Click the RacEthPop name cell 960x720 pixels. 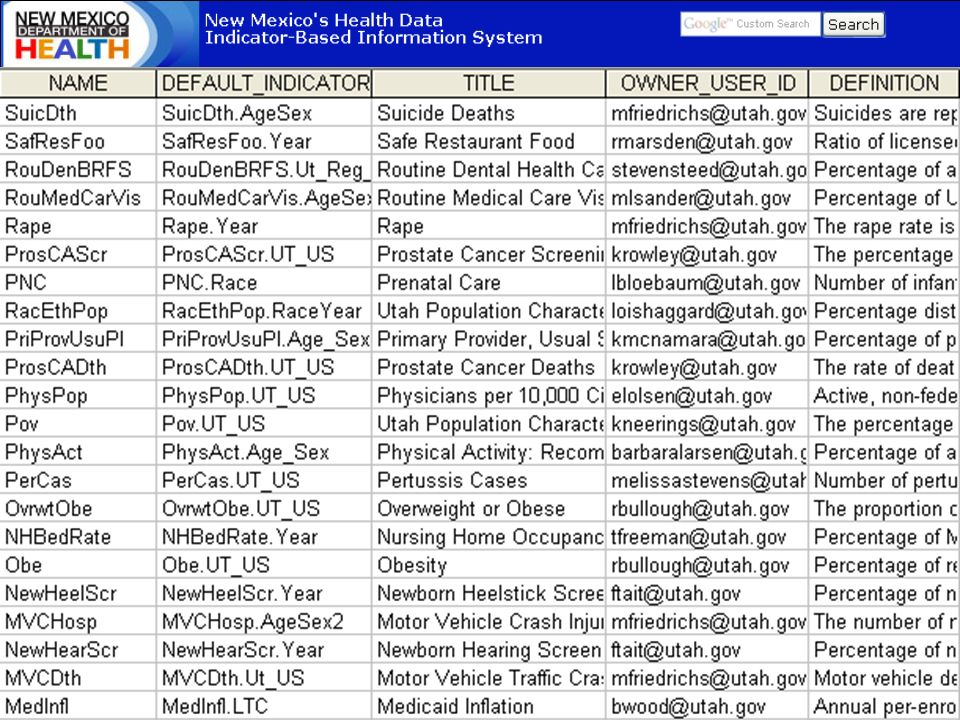pos(78,311)
